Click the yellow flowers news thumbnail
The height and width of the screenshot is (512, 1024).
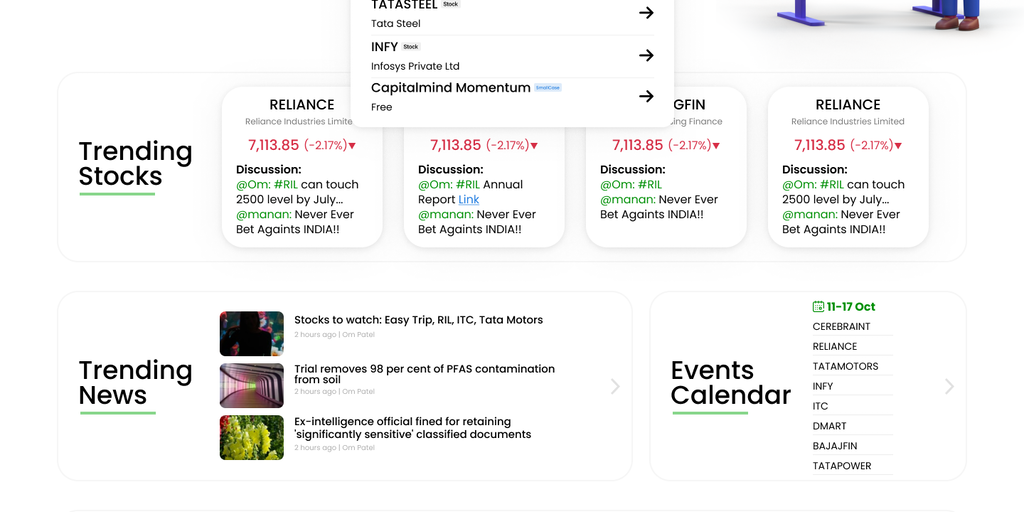click(x=251, y=438)
